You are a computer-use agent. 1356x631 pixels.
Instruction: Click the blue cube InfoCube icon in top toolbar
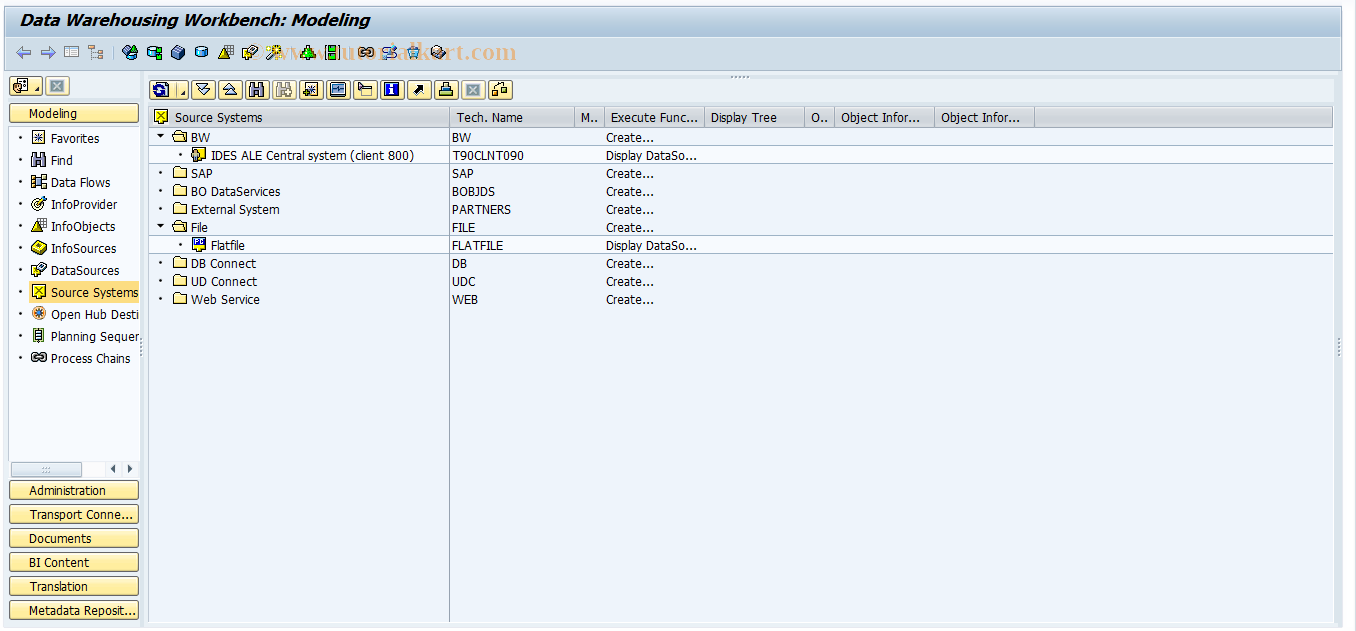tap(178, 52)
